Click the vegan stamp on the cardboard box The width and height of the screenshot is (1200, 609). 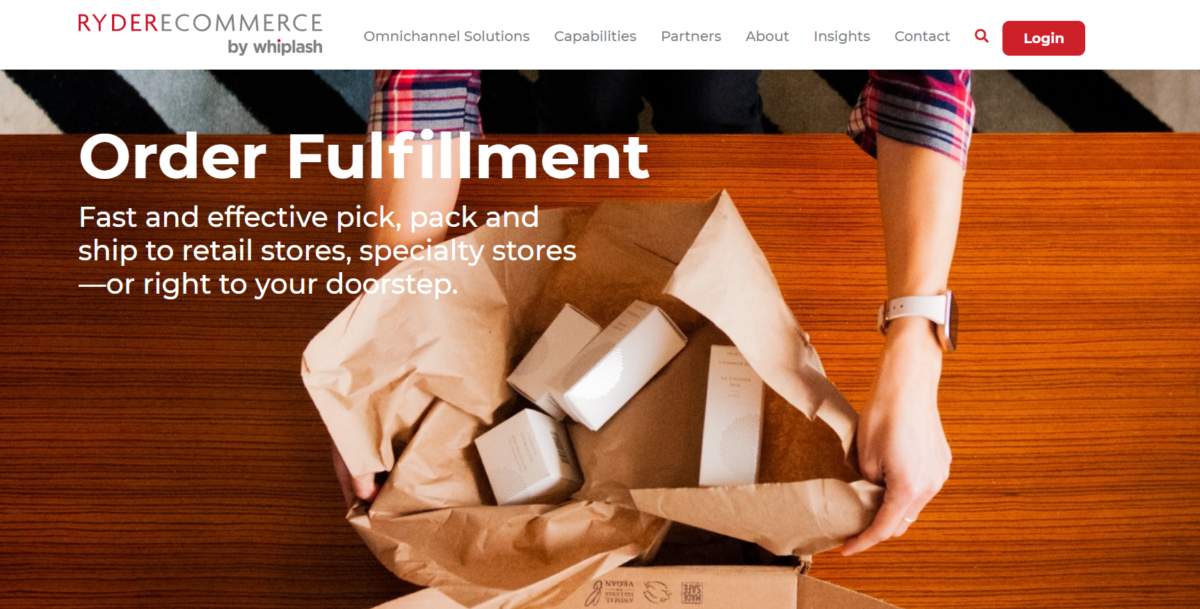[x=607, y=592]
